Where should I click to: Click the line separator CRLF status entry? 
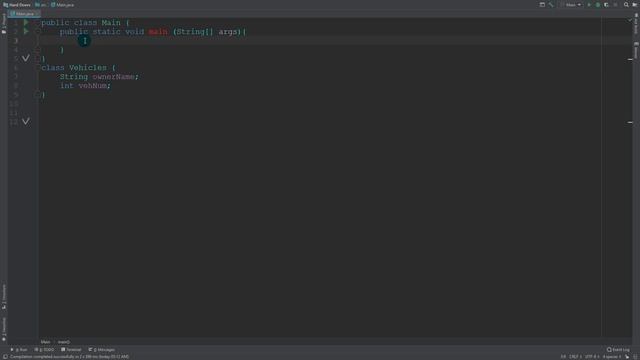(x=576, y=357)
